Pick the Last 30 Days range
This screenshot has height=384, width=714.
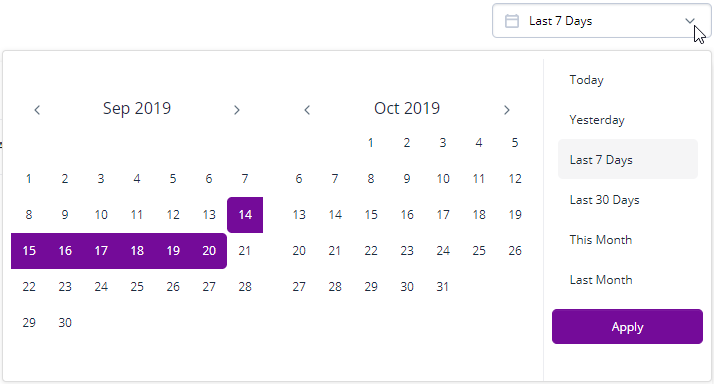click(604, 200)
